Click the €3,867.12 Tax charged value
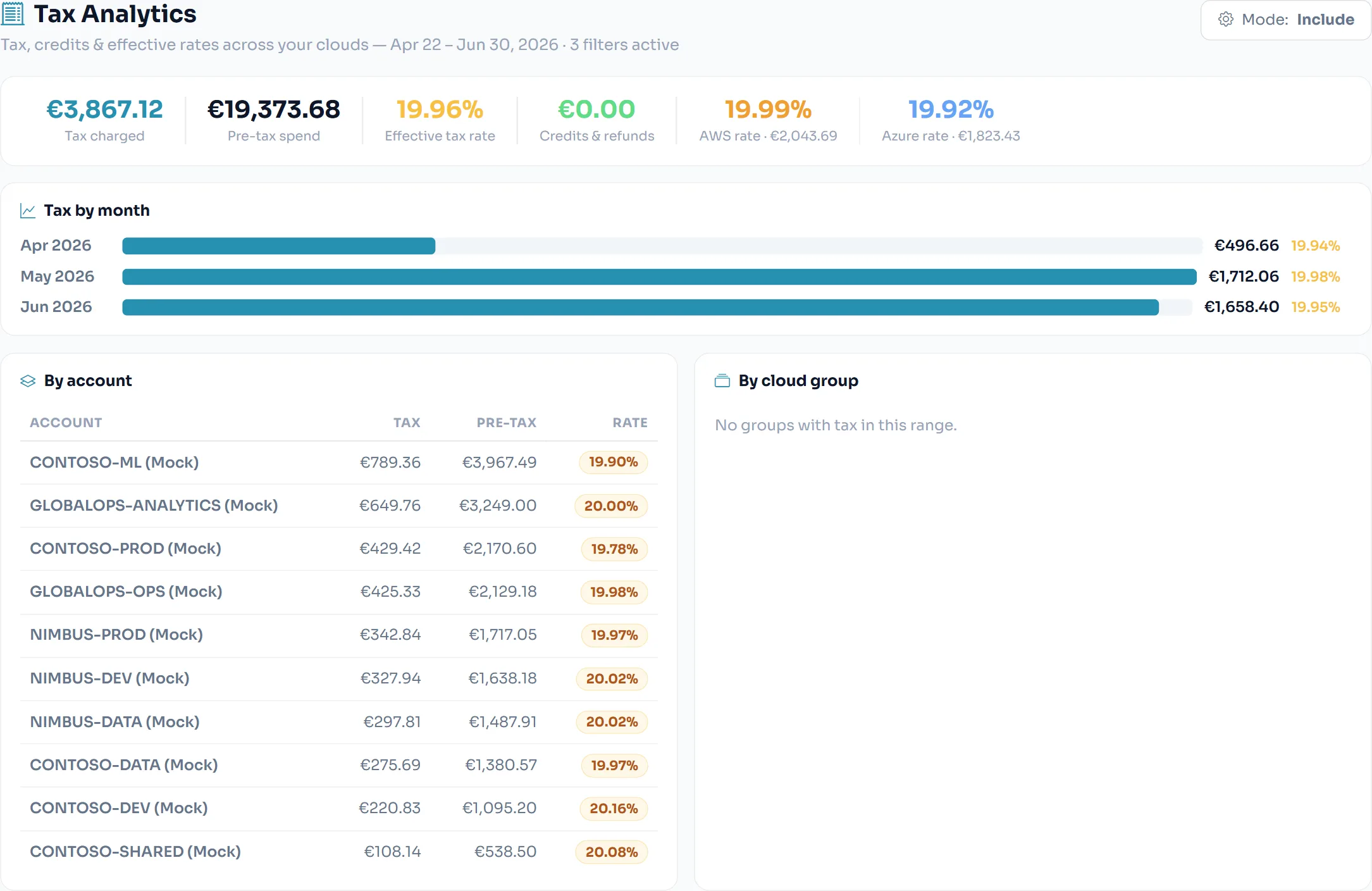This screenshot has width=1372, height=891. click(x=104, y=109)
